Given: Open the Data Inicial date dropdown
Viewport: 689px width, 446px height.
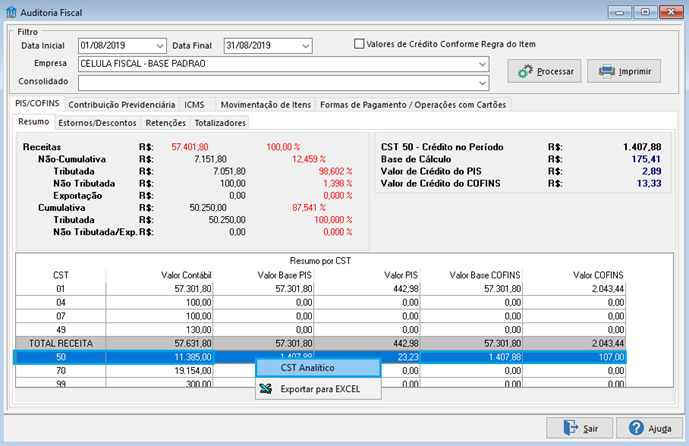Looking at the screenshot, I should pyautogui.click(x=160, y=46).
